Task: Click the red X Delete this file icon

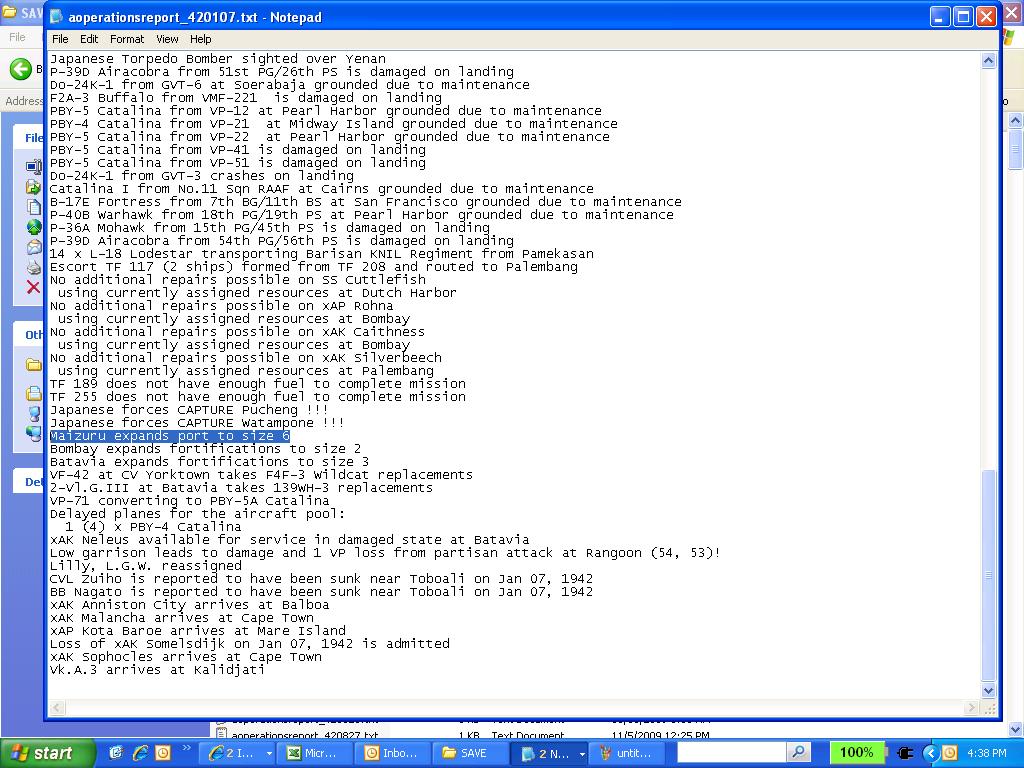Action: tap(33, 287)
